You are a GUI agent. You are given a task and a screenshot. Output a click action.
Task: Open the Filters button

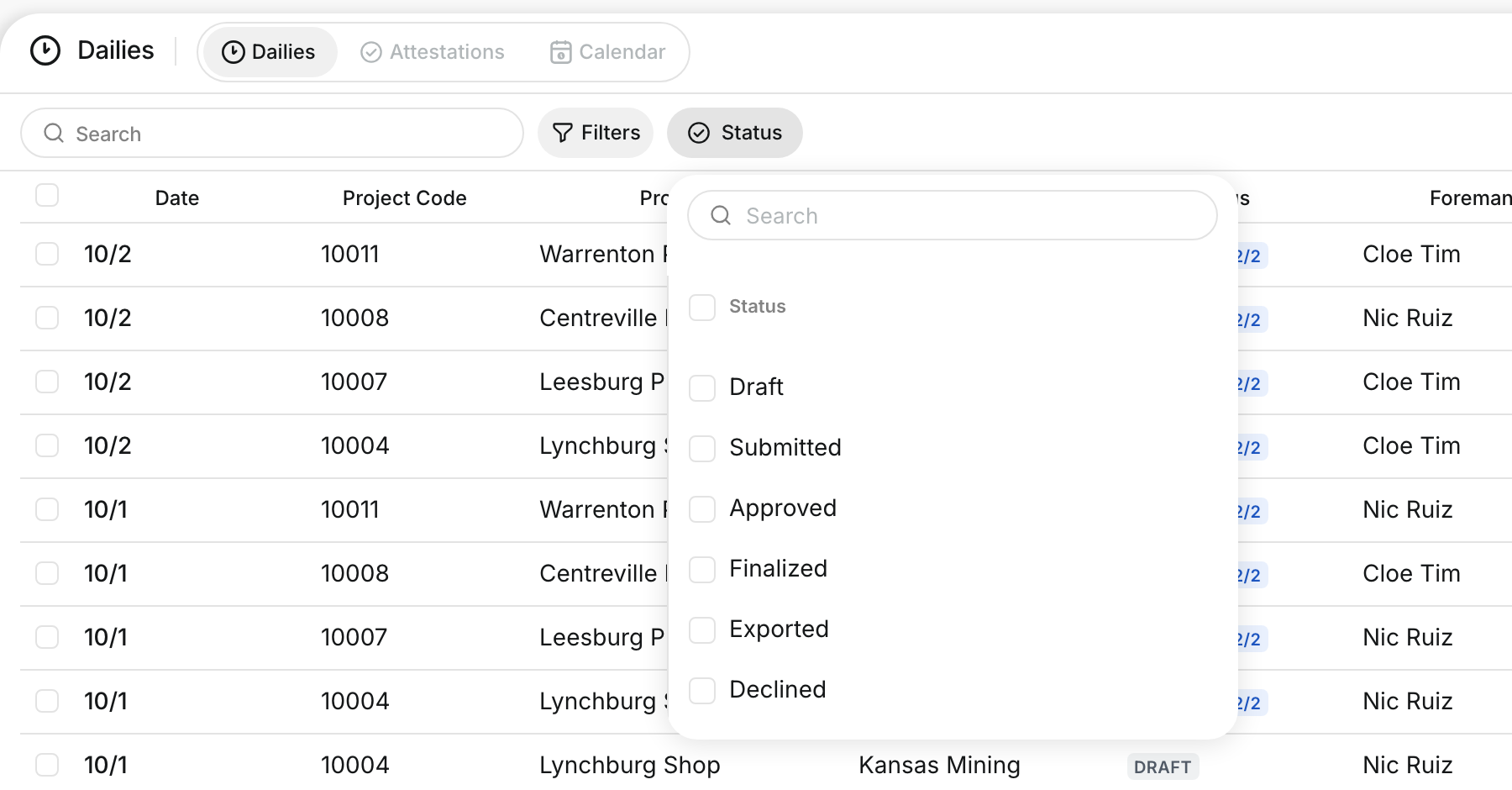tap(596, 133)
